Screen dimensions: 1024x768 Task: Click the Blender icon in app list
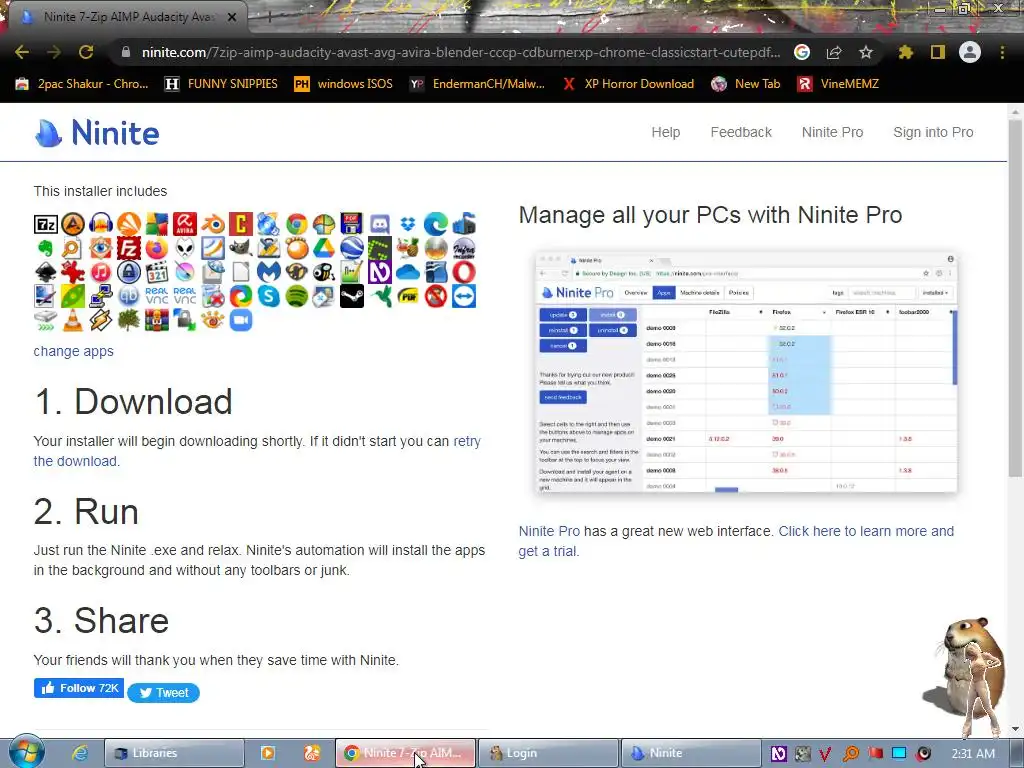(213, 225)
